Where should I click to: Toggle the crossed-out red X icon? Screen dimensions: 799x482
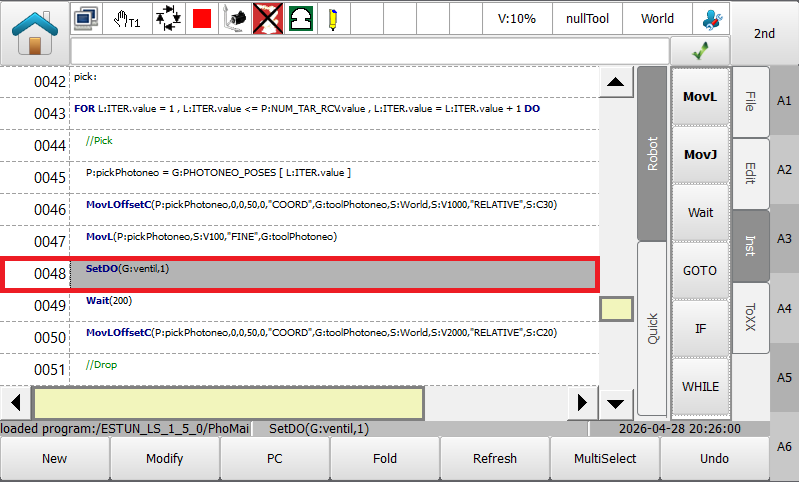pos(268,19)
